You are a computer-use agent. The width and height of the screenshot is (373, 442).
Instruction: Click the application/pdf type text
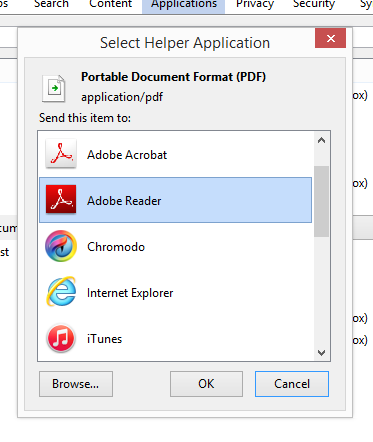(122, 97)
